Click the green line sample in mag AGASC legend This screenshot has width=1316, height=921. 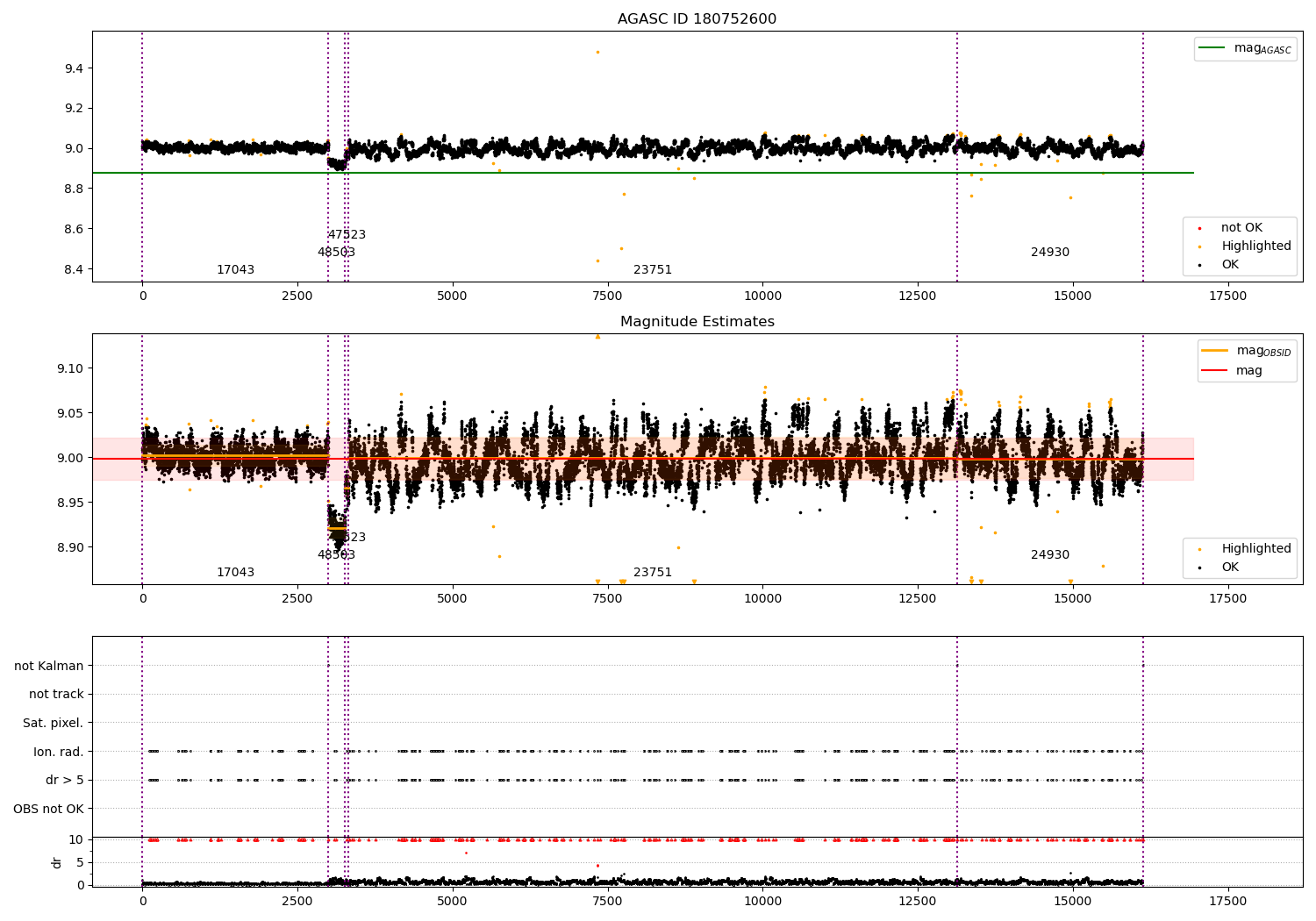click(1212, 47)
